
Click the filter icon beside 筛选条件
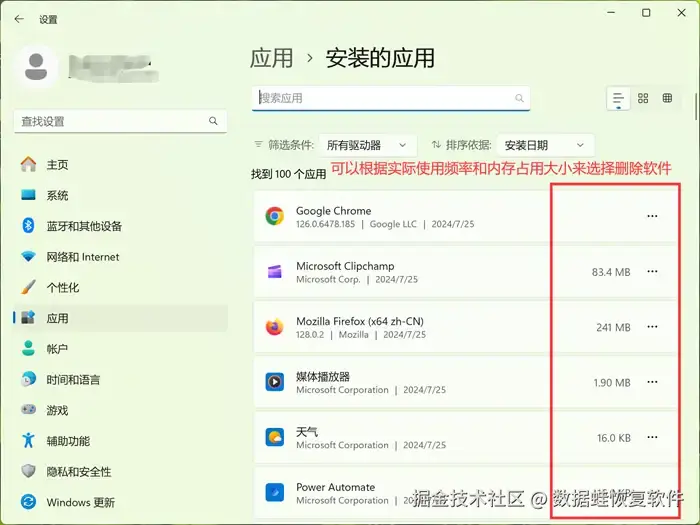(258, 144)
